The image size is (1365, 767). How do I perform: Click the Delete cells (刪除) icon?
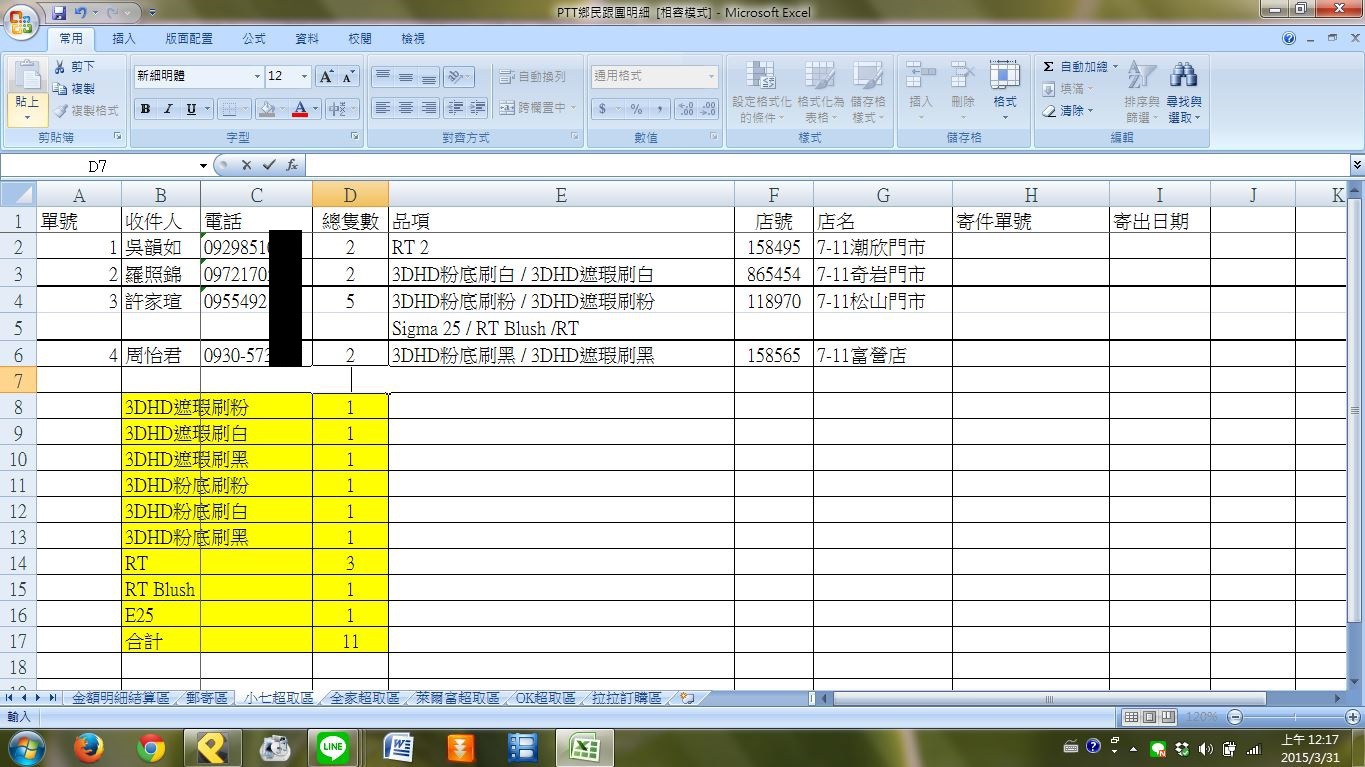963,92
